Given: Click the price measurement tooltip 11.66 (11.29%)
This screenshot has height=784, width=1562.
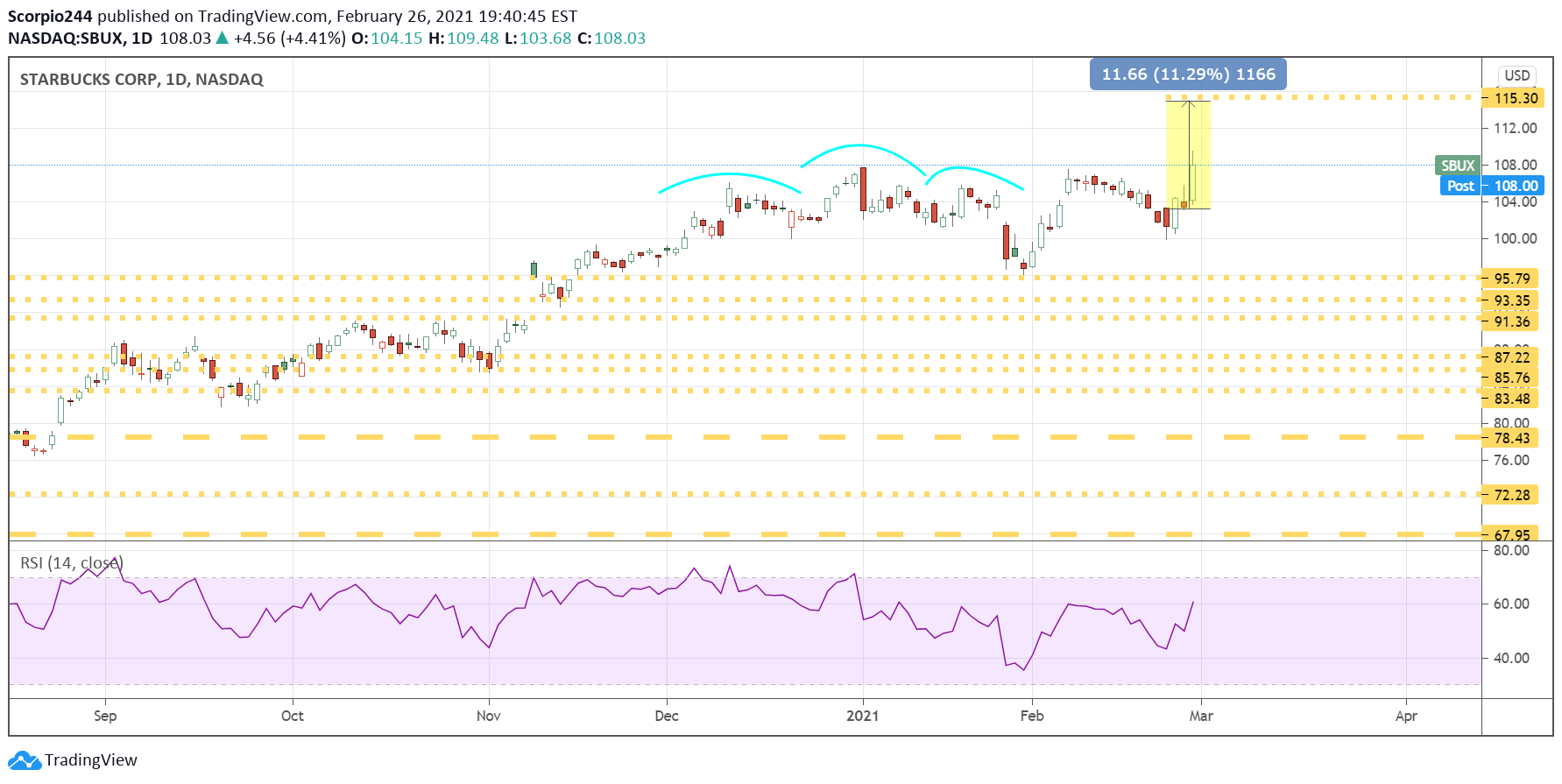Looking at the screenshot, I should [x=1188, y=74].
